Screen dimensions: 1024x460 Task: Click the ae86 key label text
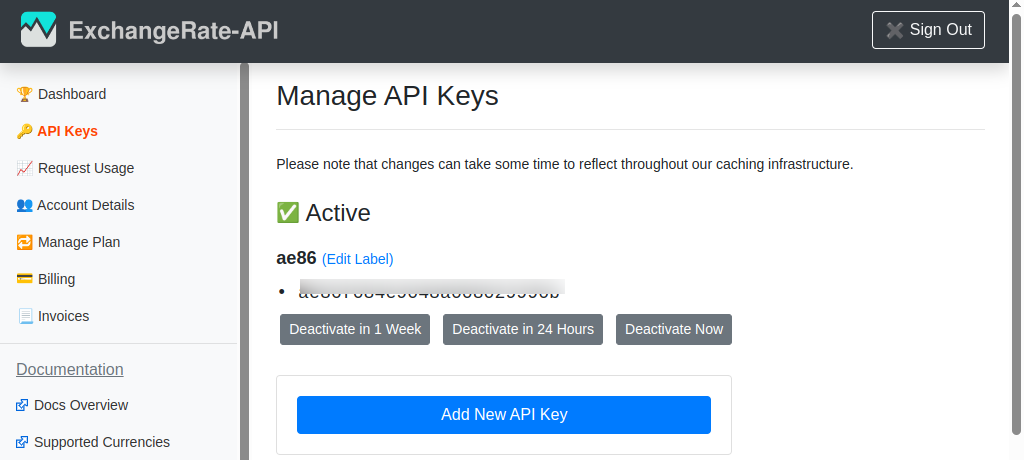pyautogui.click(x=296, y=258)
